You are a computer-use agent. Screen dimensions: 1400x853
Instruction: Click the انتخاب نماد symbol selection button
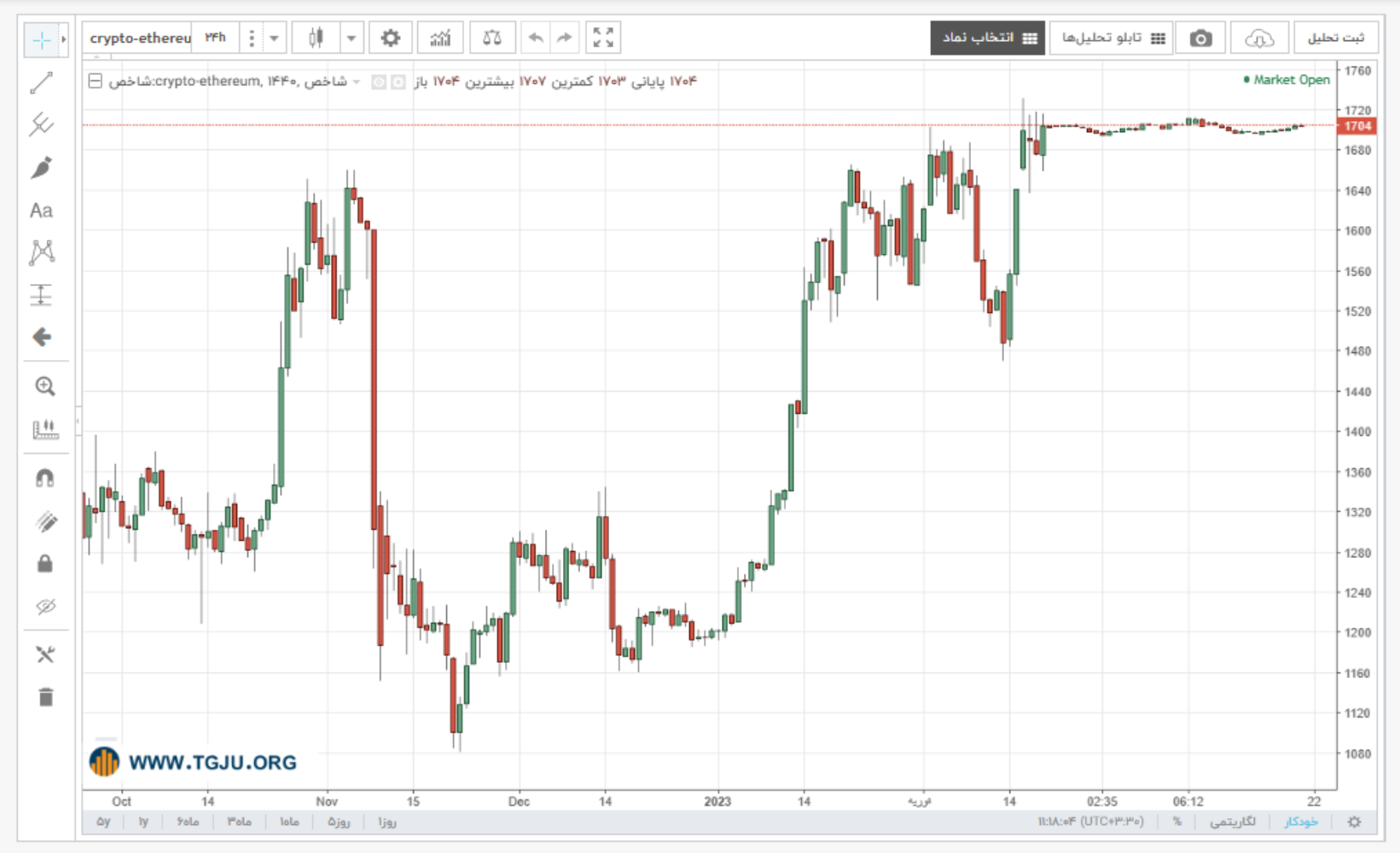(988, 38)
